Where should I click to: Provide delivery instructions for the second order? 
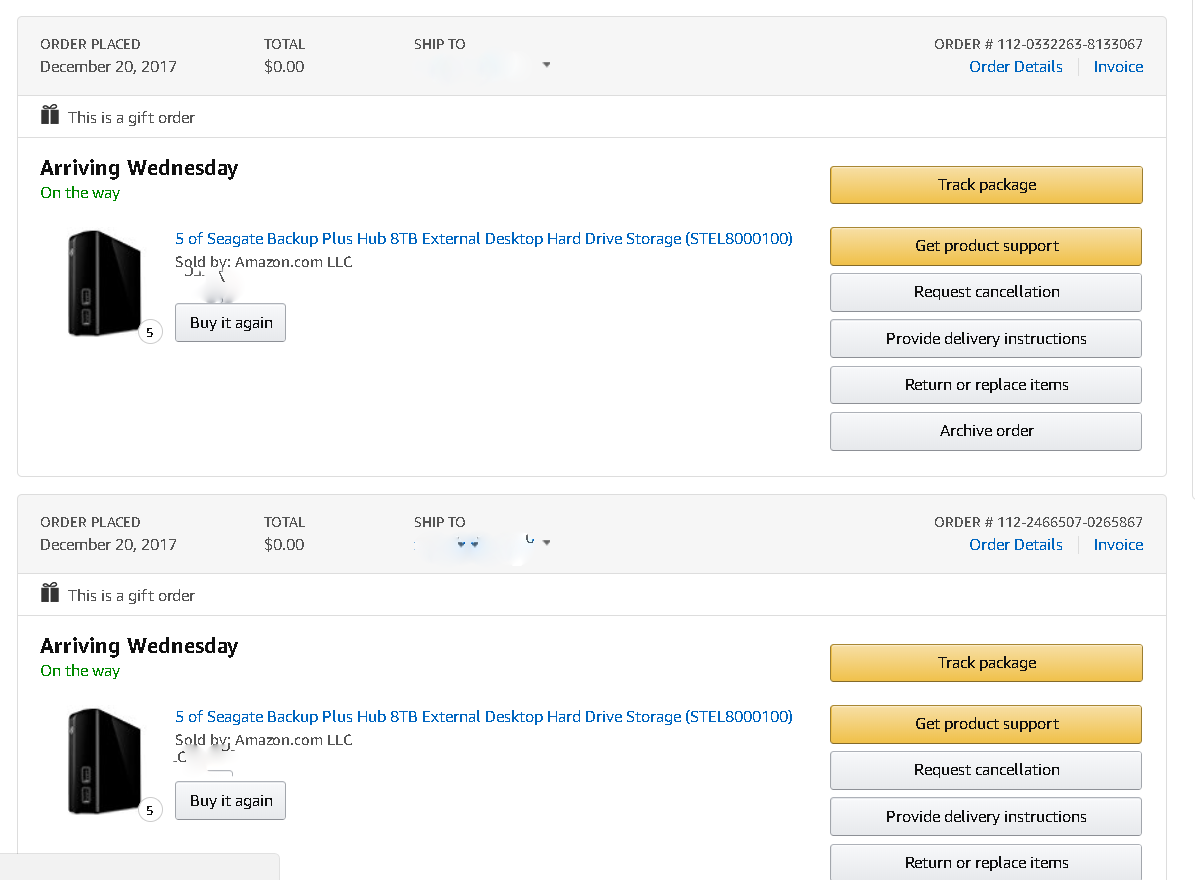coord(986,817)
